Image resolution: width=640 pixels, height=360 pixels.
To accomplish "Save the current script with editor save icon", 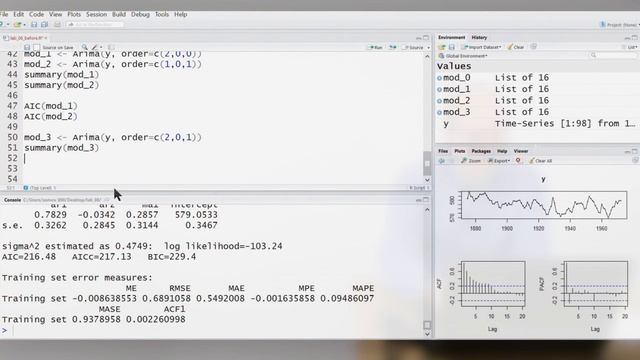I will [27, 47].
